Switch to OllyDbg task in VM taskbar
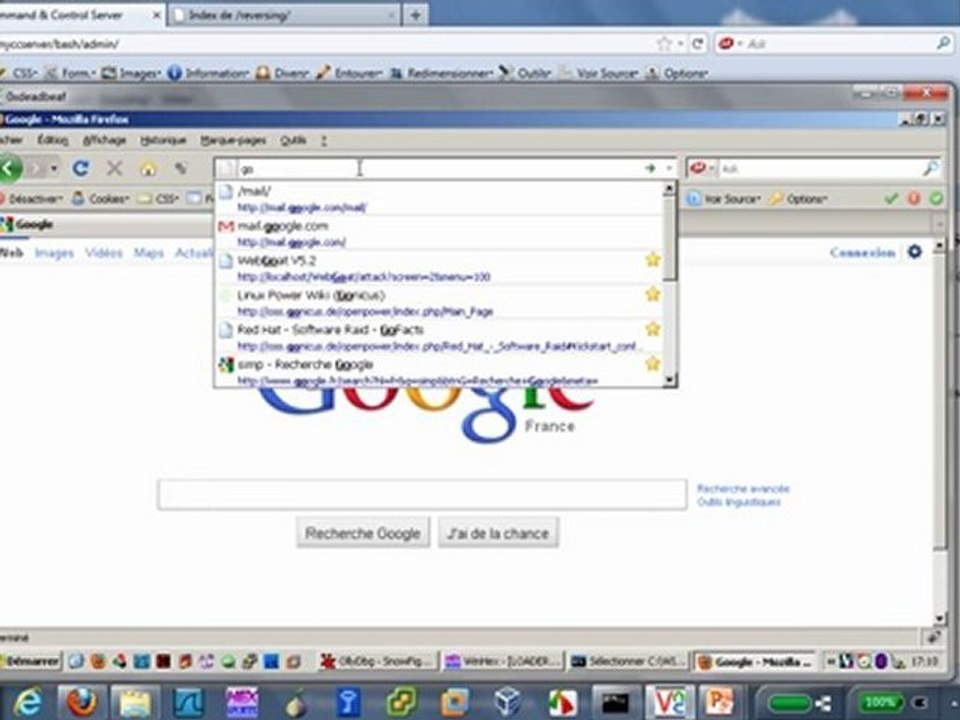960x720 pixels. (x=377, y=661)
